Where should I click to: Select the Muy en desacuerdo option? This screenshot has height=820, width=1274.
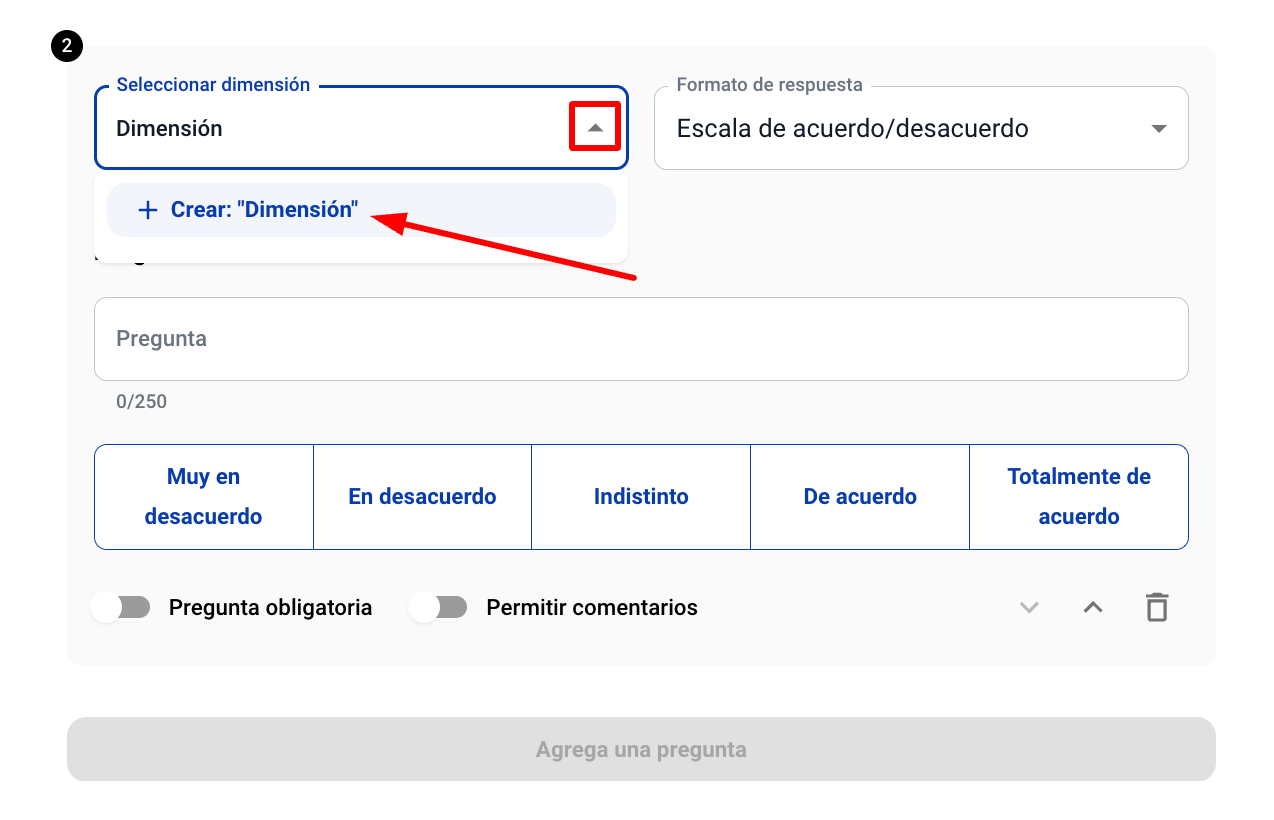pos(204,497)
